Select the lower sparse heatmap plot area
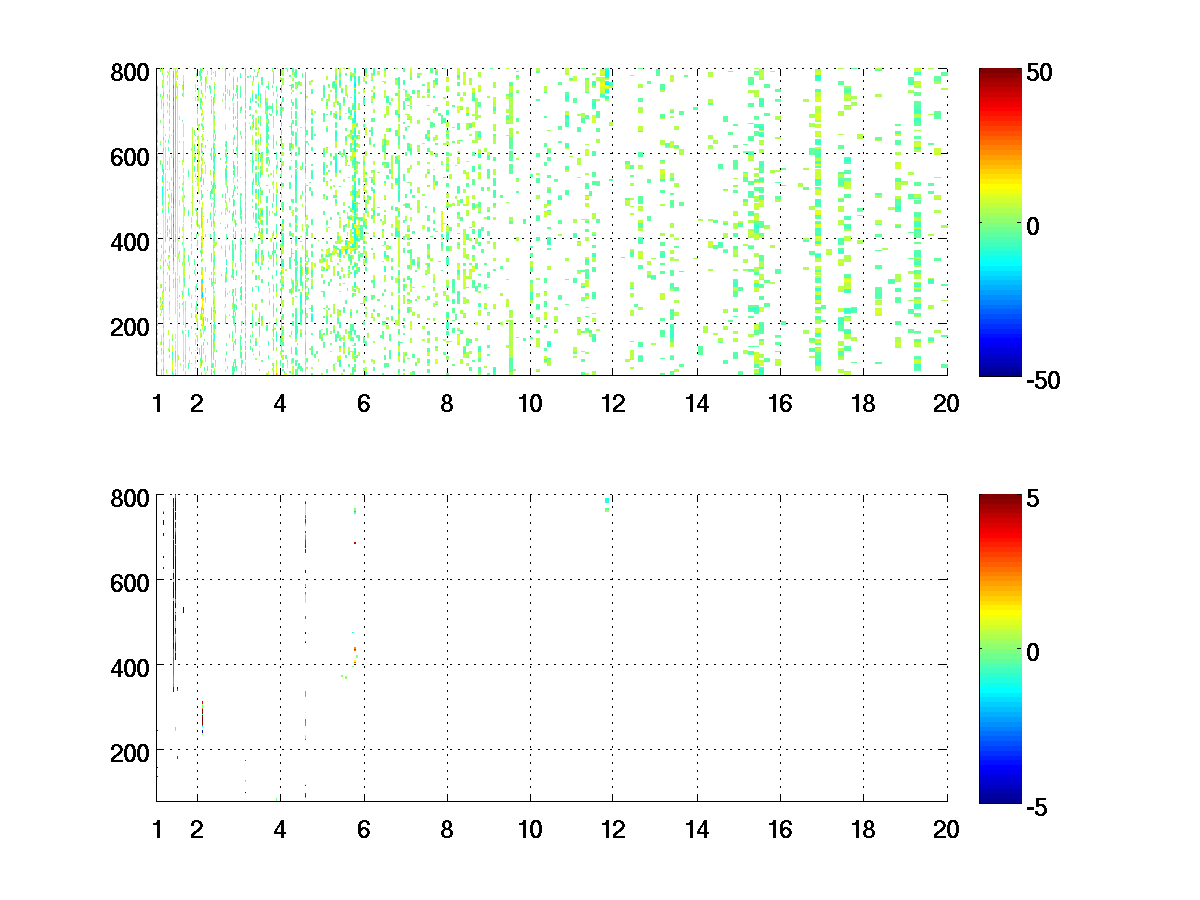This screenshot has height=900, width=1200. click(x=552, y=647)
